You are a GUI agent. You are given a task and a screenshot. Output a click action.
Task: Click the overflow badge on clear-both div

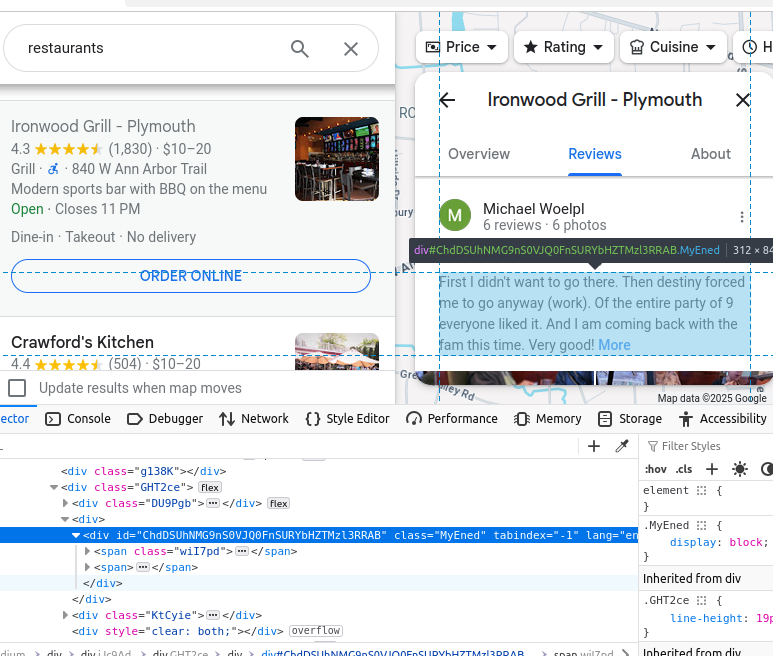click(x=316, y=631)
